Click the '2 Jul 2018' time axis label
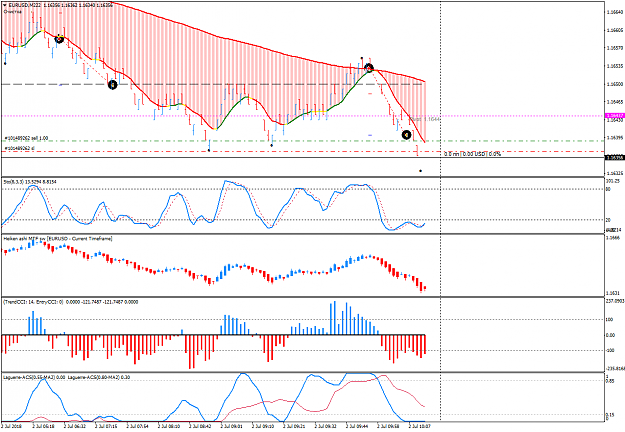This screenshot has width=625, height=432. [14, 426]
